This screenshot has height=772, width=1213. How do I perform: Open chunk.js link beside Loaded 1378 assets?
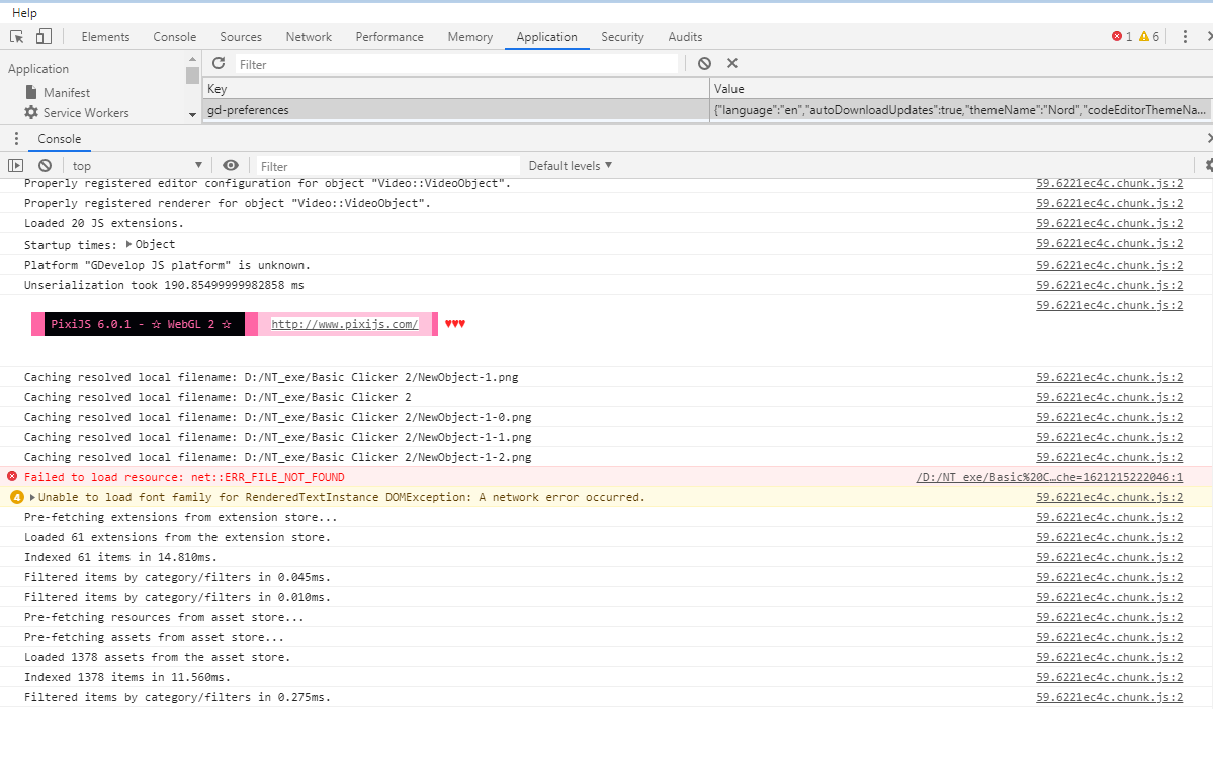1110,657
